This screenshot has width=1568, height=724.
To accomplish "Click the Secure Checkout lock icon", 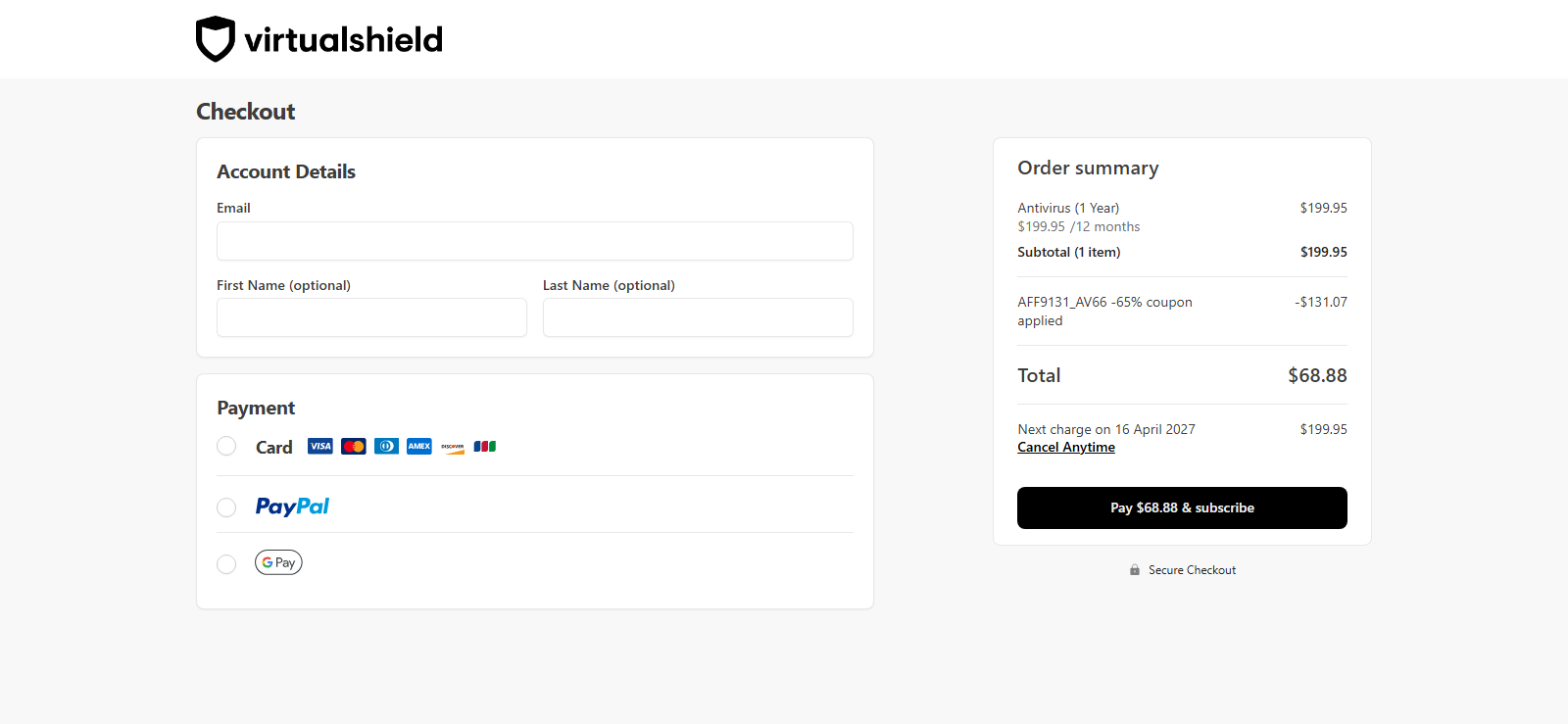I will click(1135, 570).
